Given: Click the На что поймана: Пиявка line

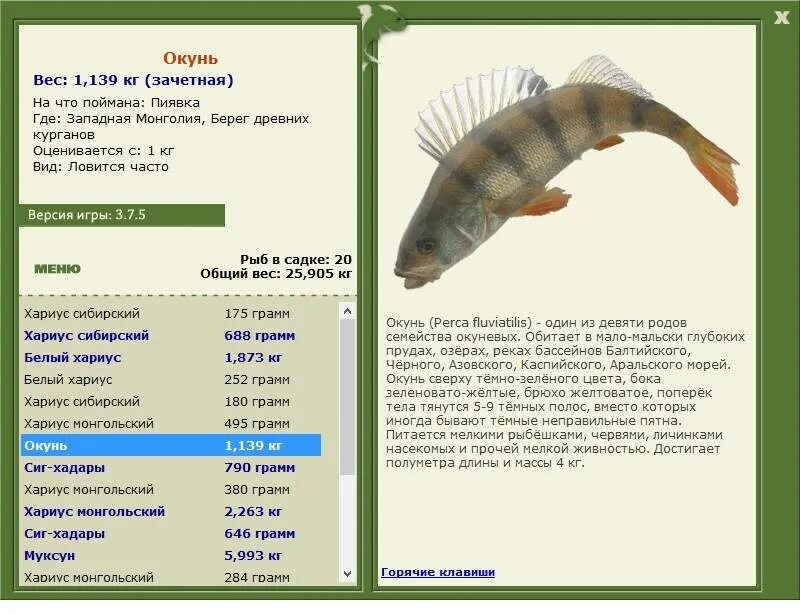Looking at the screenshot, I should tap(116, 103).
